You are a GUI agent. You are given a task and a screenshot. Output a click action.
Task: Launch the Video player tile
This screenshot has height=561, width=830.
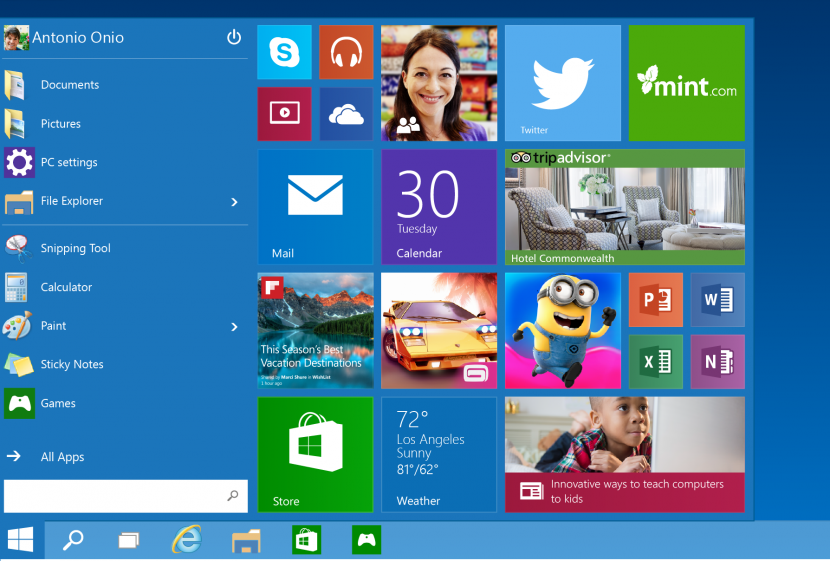point(284,114)
